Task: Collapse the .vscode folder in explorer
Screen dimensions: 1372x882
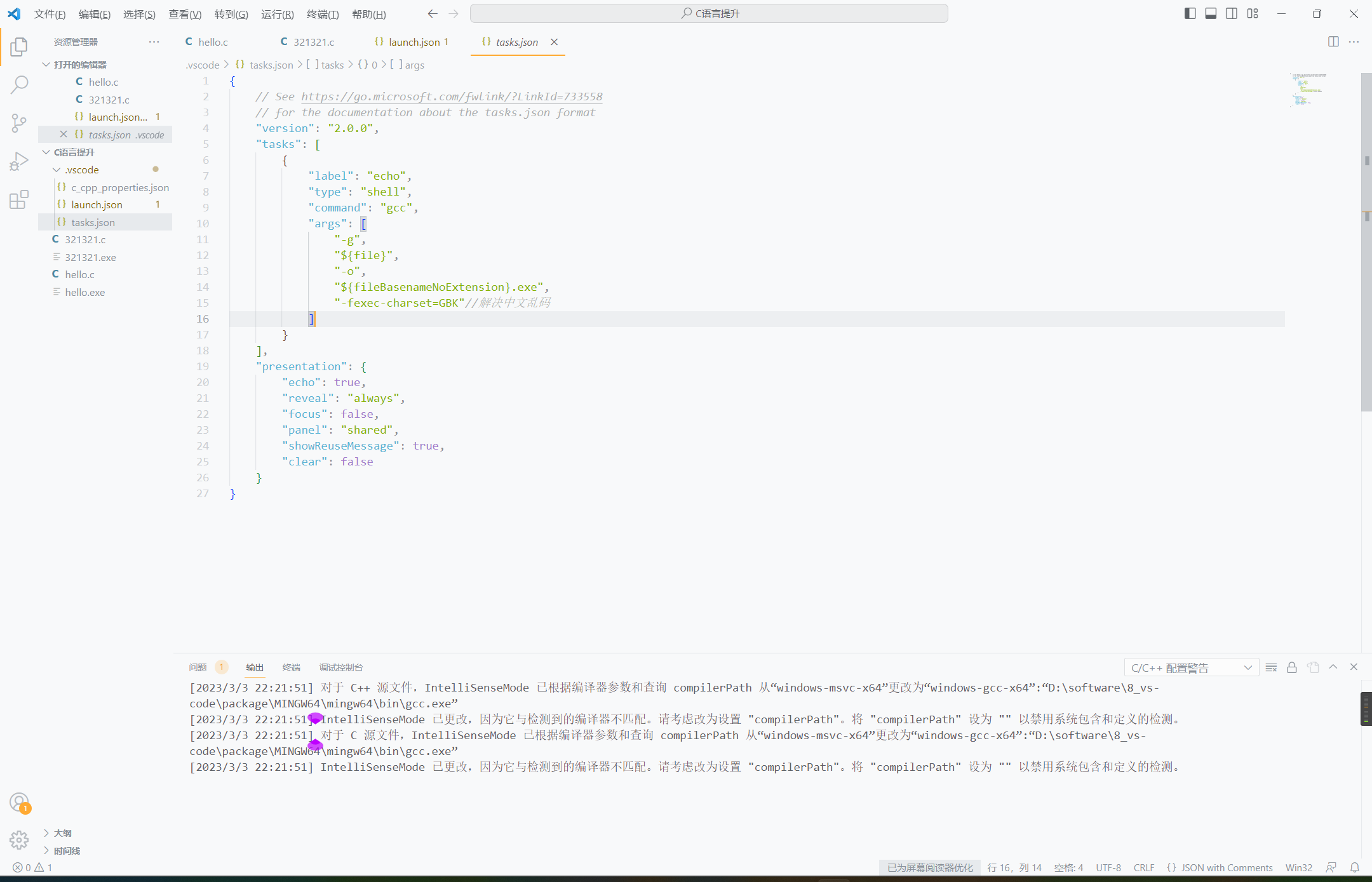Action: pyautogui.click(x=57, y=170)
